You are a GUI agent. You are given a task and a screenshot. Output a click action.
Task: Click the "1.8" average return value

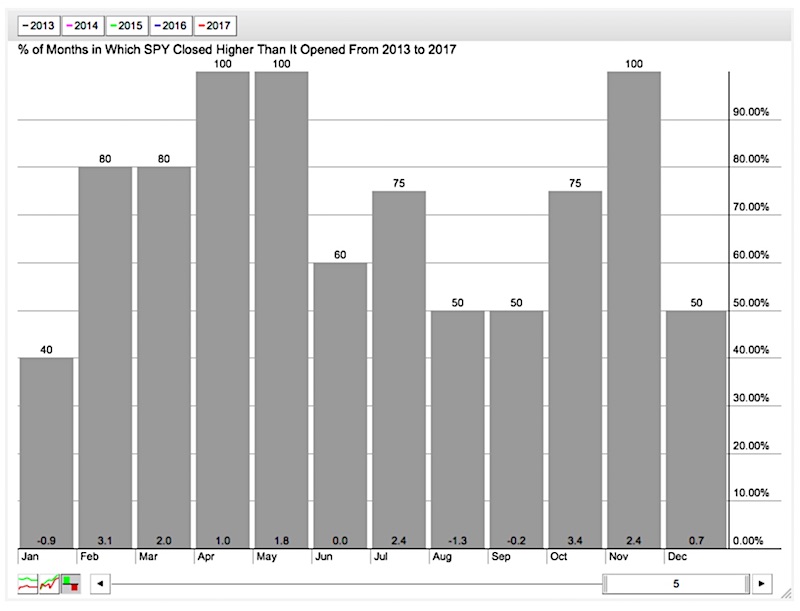coord(282,541)
